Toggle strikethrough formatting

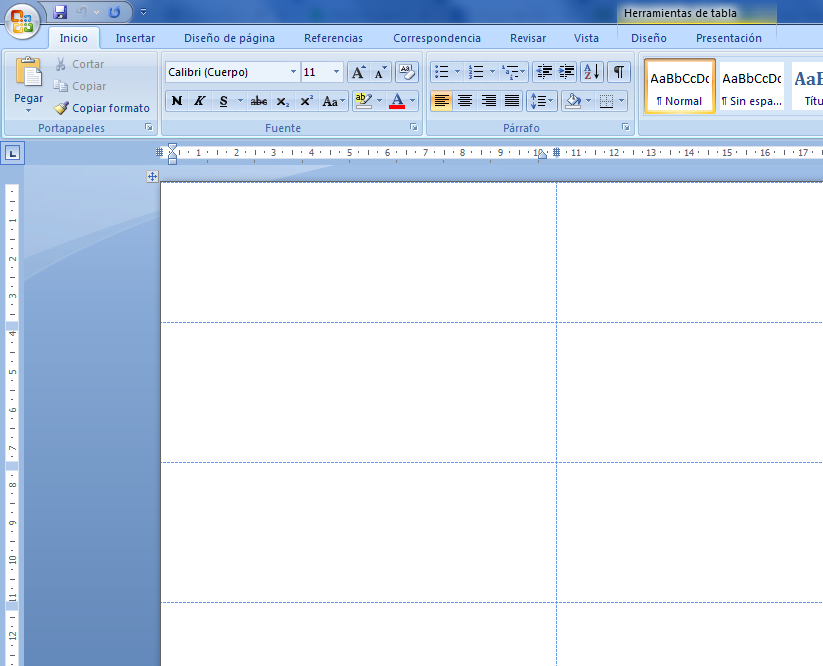(x=258, y=101)
